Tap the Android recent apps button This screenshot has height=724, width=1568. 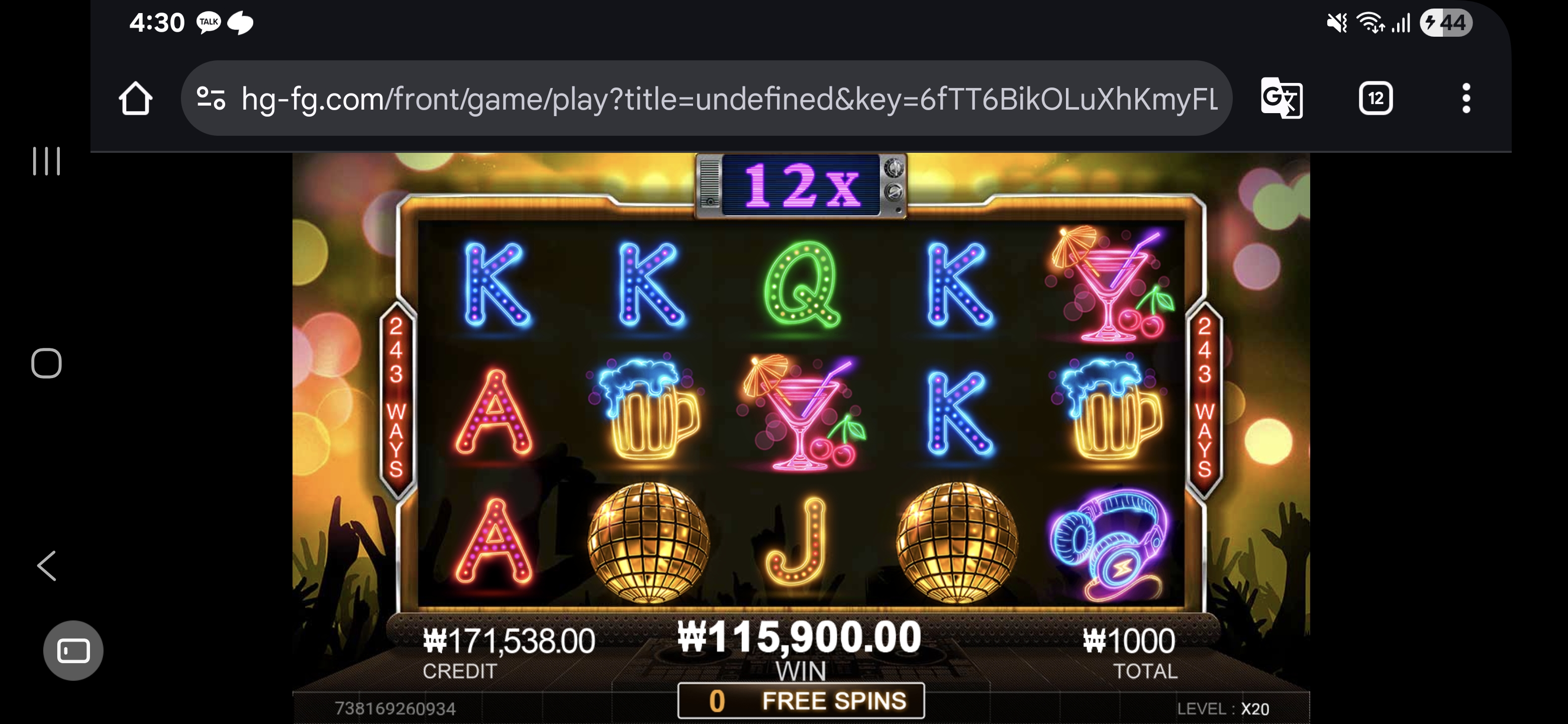coord(46,161)
